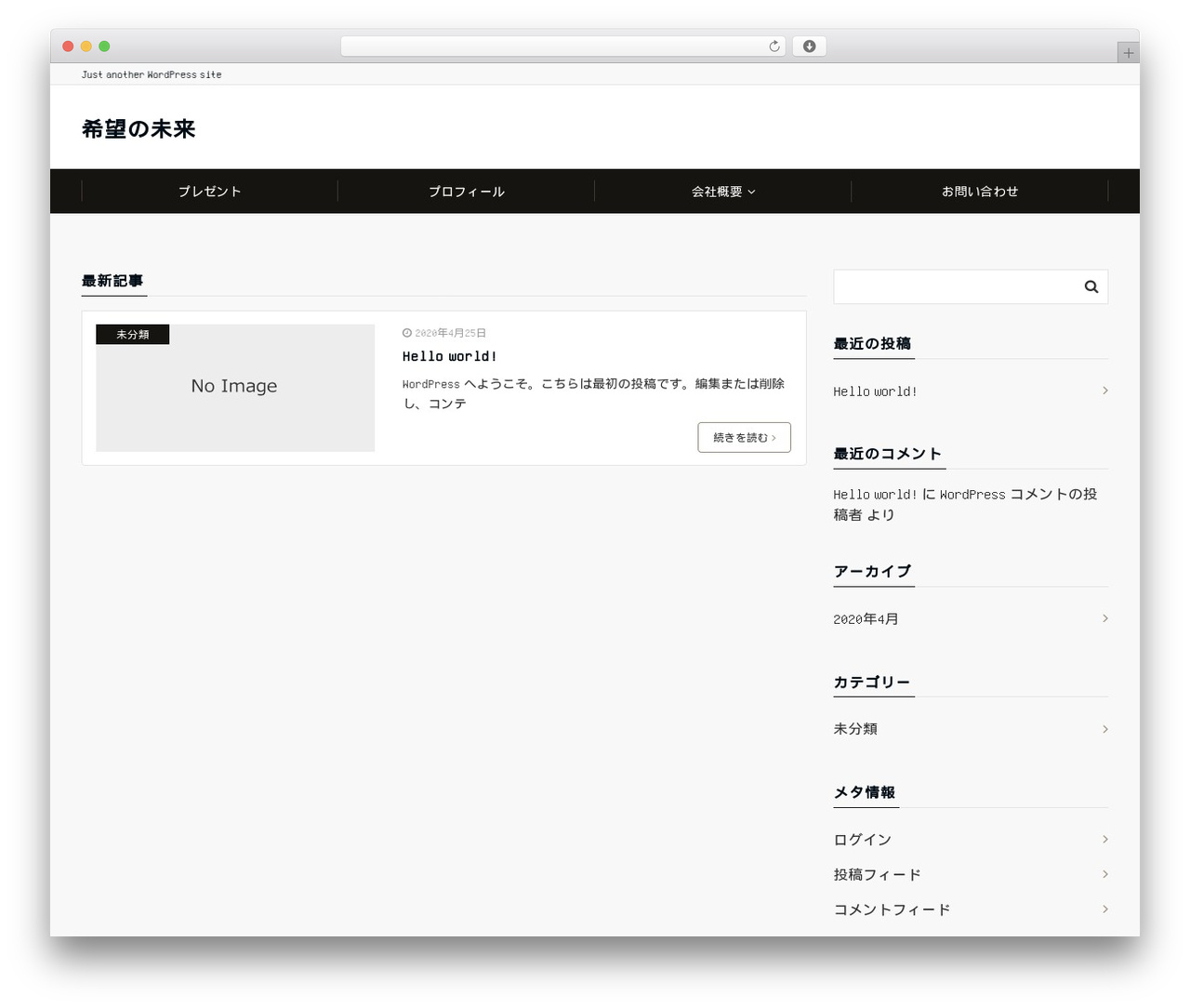Click the tagline Just another WordPress site
This screenshot has height=1008, width=1190.
(x=152, y=74)
